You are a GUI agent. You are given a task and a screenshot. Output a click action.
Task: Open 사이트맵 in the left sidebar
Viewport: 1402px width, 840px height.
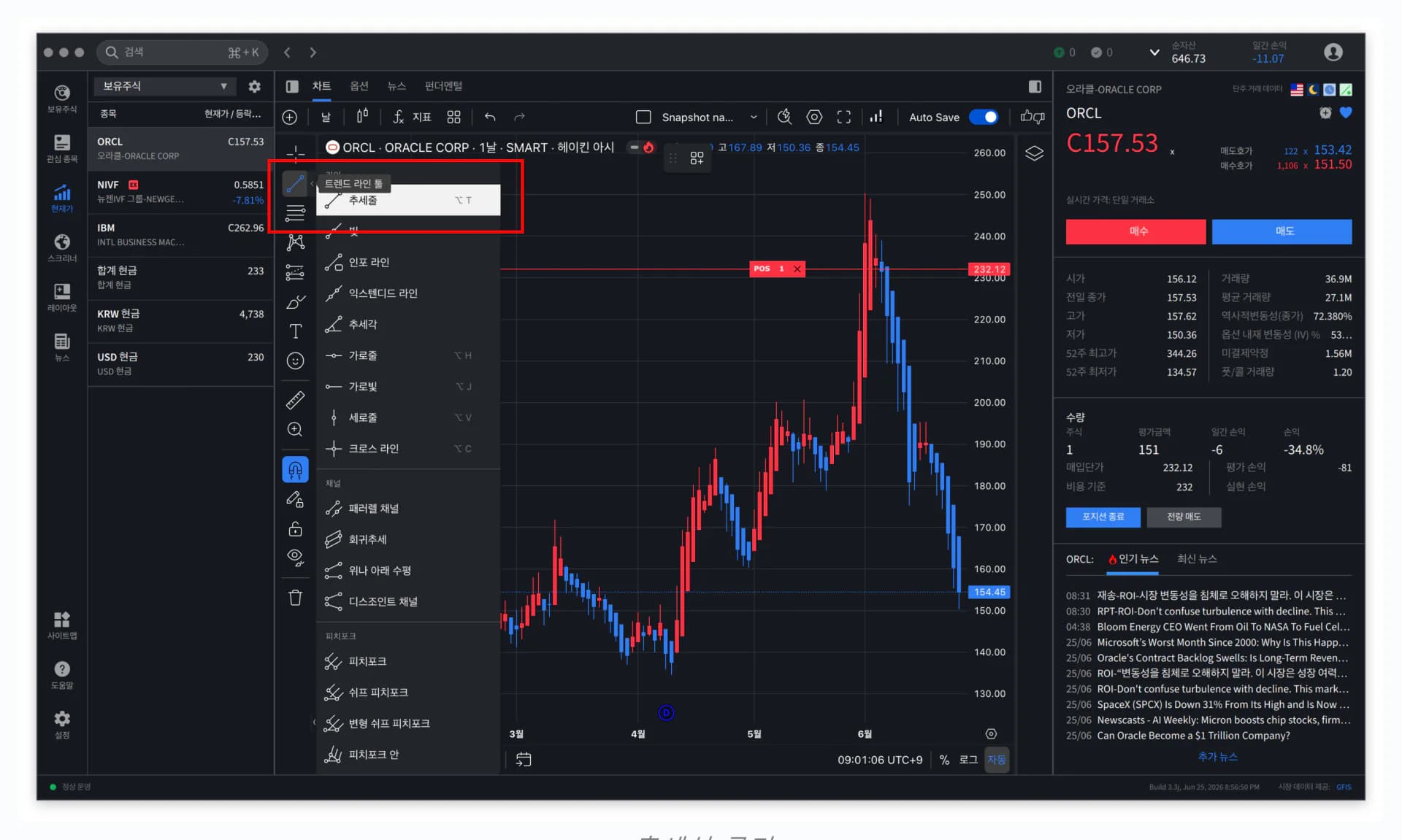point(62,625)
